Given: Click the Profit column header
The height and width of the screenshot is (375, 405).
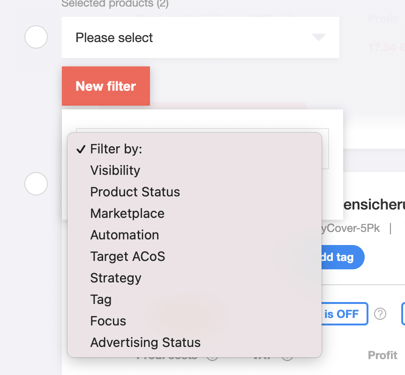Looking at the screenshot, I should (x=382, y=355).
